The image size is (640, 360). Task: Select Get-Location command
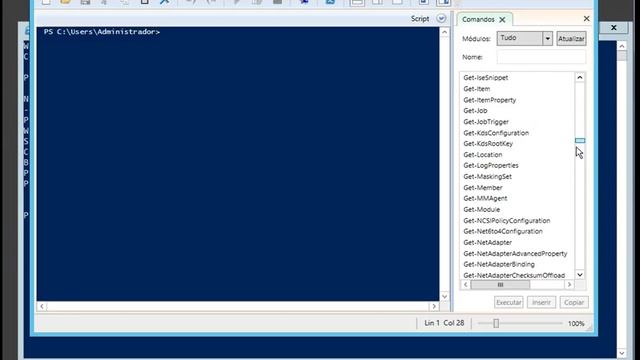point(483,155)
